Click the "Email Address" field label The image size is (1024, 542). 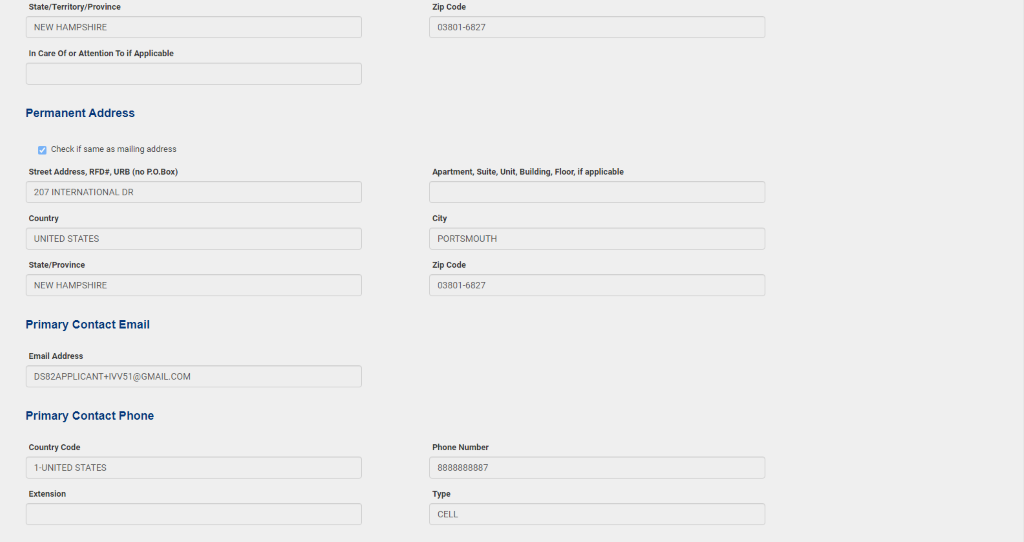56,356
